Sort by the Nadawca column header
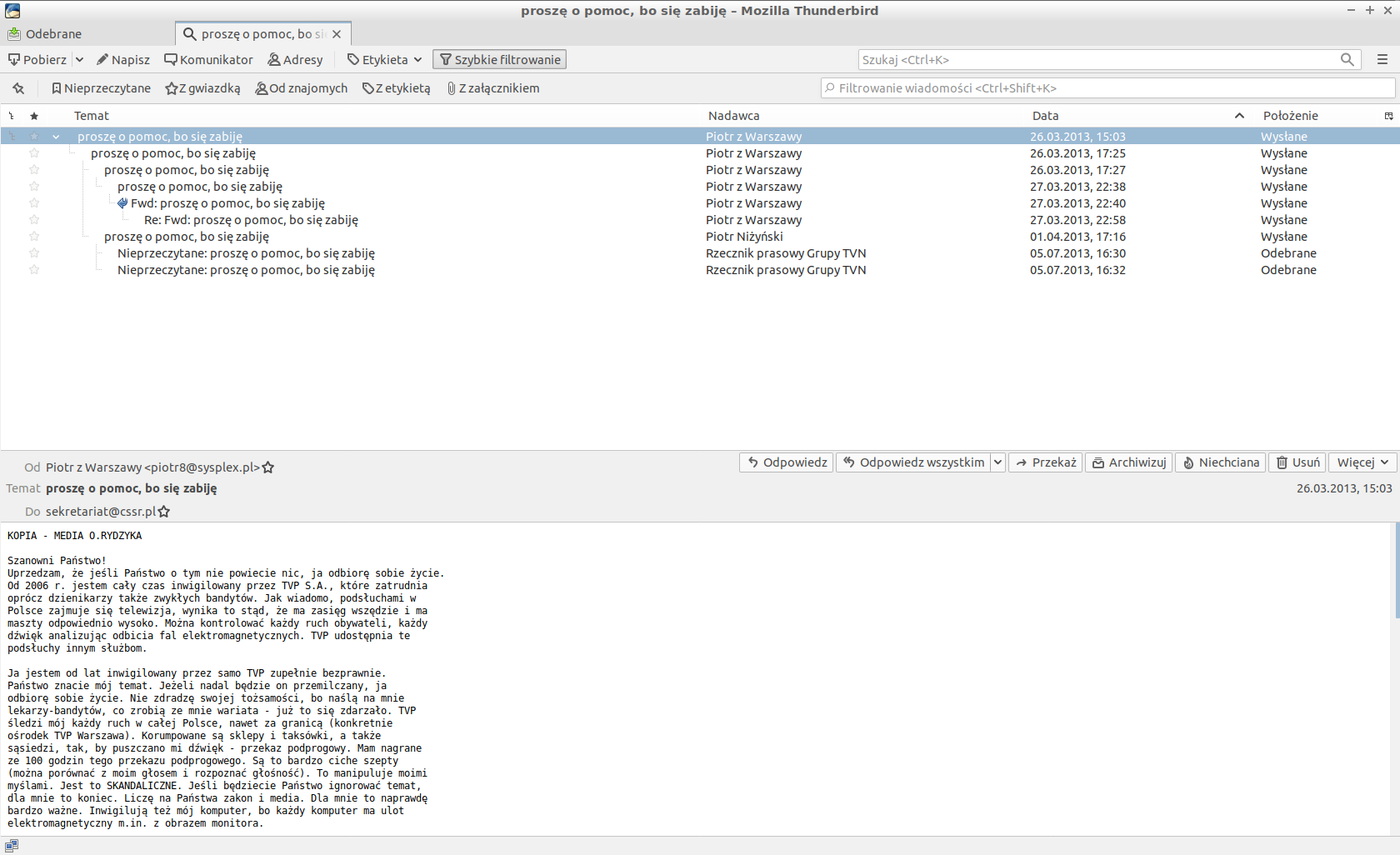 pyautogui.click(x=733, y=116)
